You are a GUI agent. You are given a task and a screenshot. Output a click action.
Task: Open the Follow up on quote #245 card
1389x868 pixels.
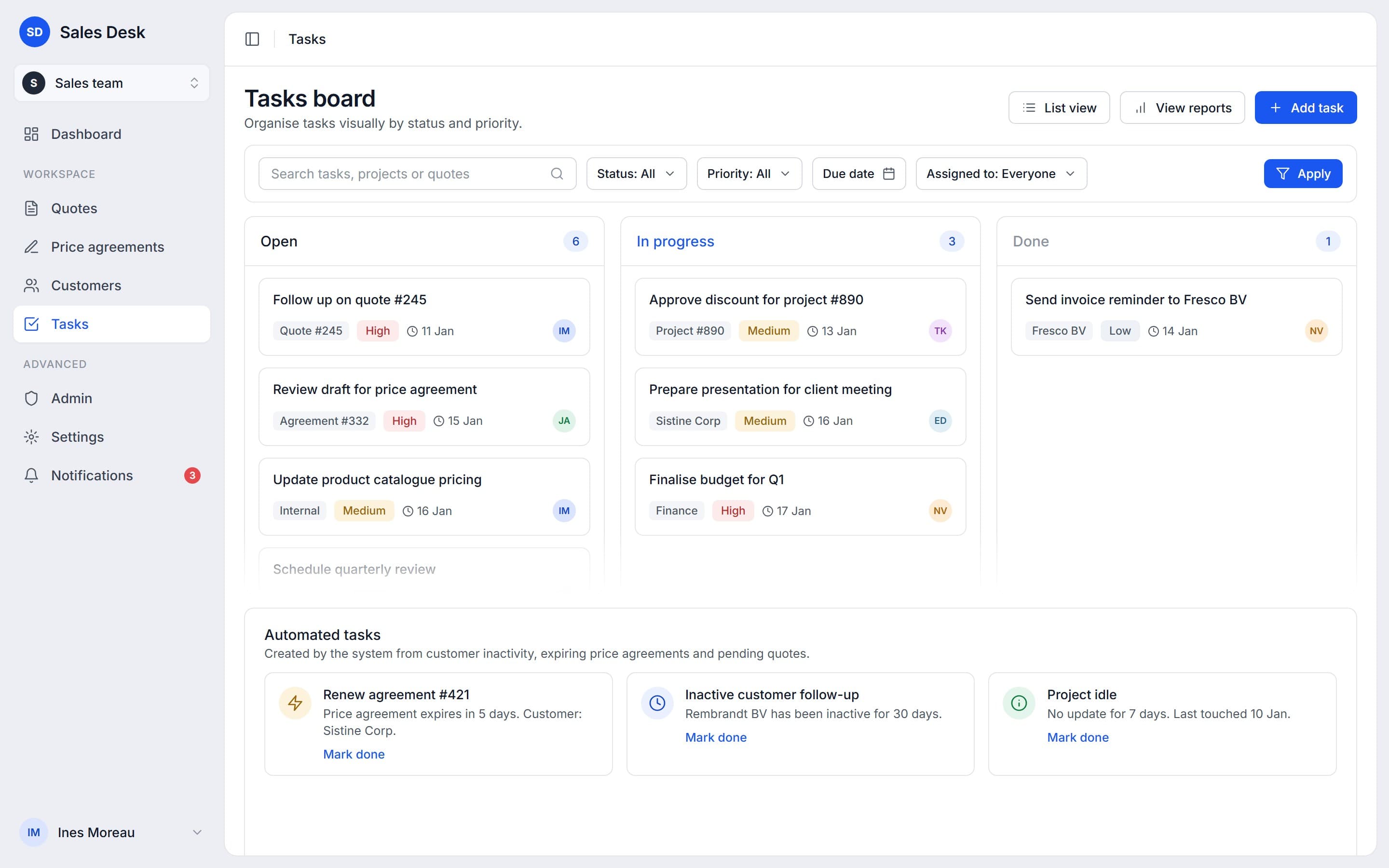(424, 317)
